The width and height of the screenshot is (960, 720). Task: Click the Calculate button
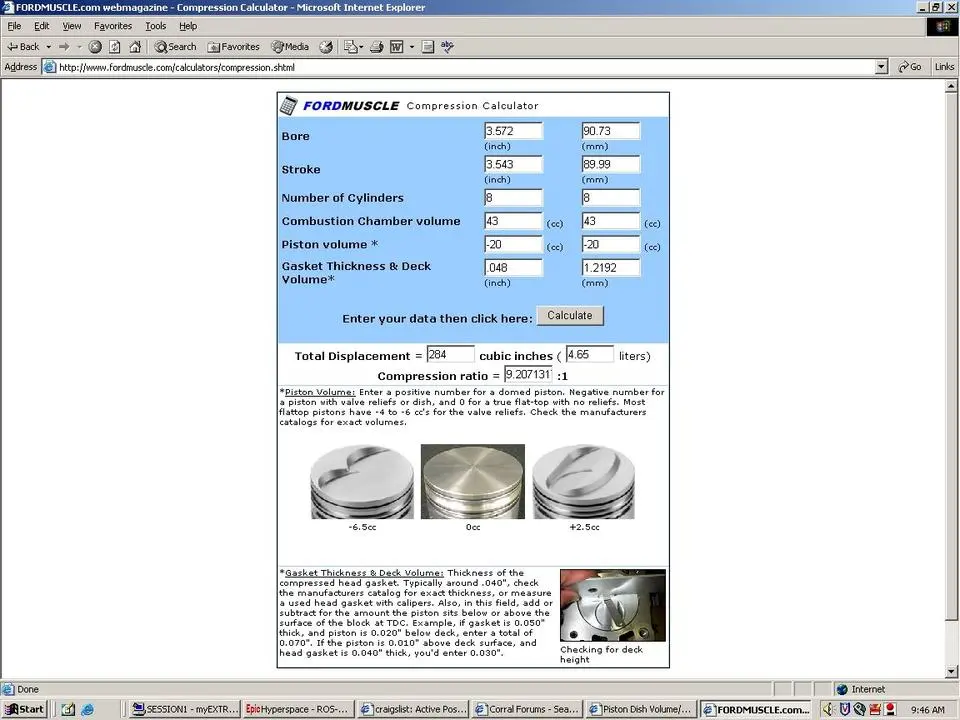570,315
